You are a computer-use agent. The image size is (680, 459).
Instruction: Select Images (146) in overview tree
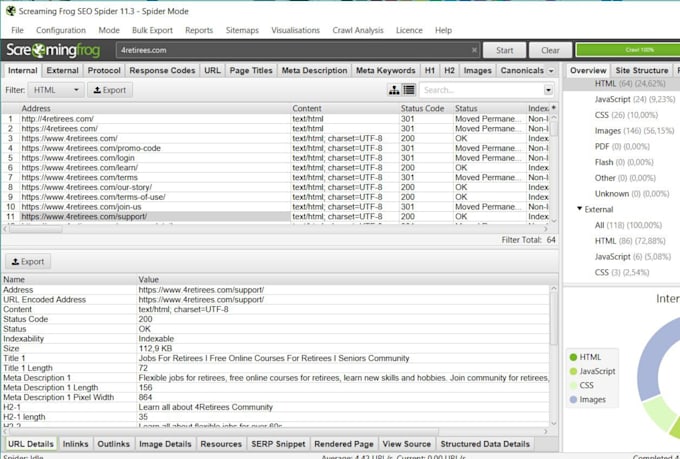tap(634, 131)
